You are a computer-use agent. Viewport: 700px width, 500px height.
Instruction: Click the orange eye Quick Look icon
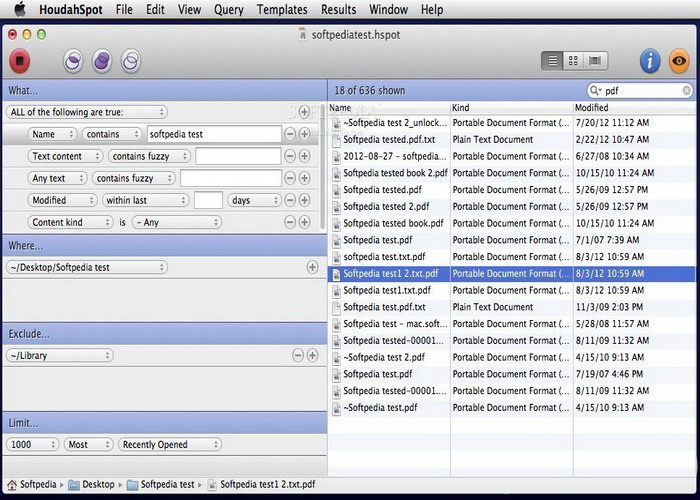[x=679, y=61]
